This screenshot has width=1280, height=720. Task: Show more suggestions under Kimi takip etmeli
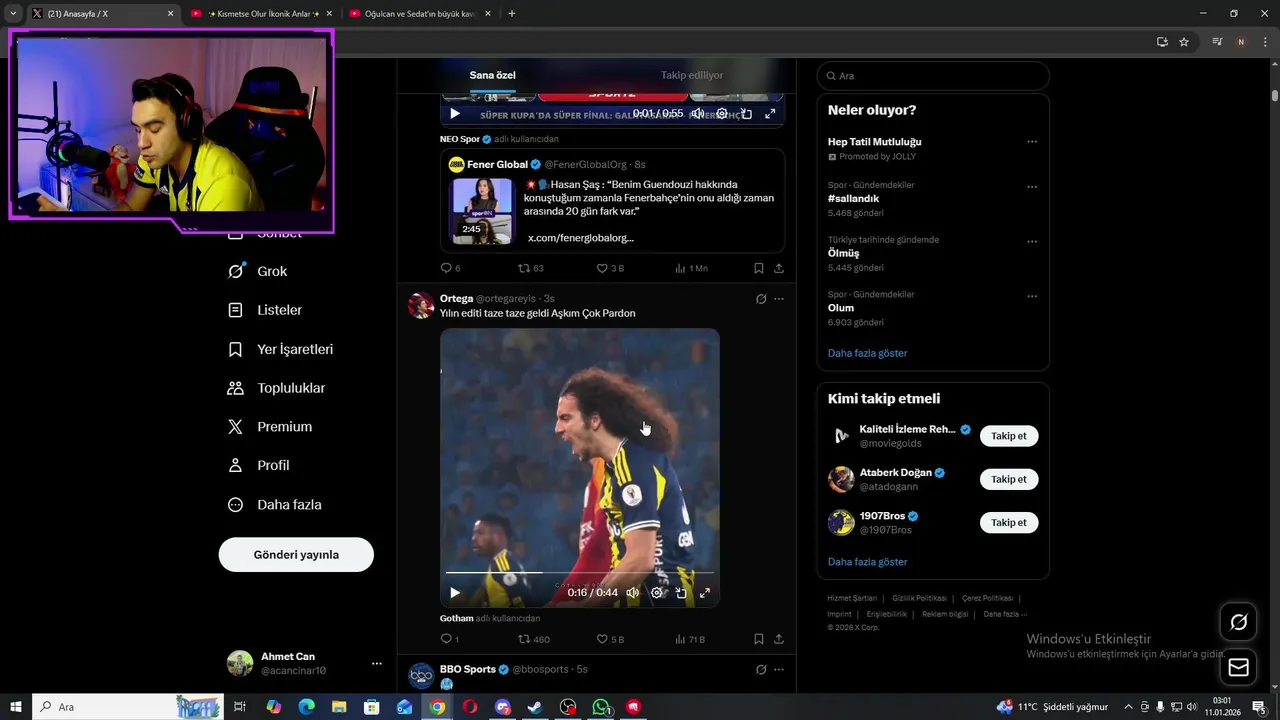tap(867, 562)
